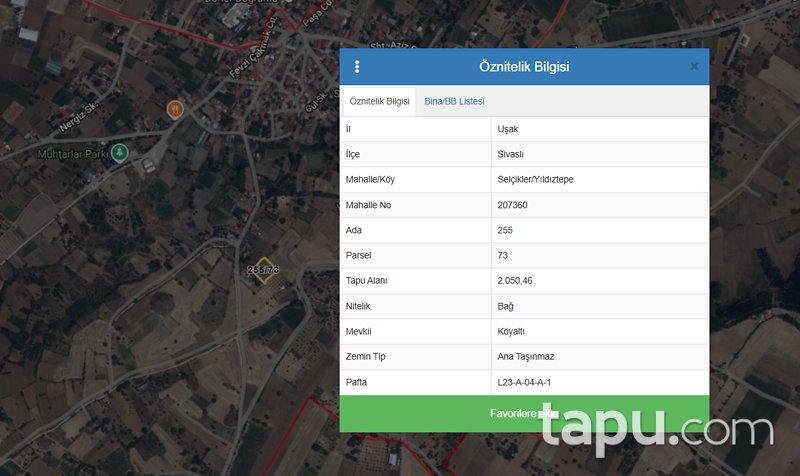Viewport: 800px width, 476px height.
Task: Select the Öznitelik Bilgisi tab
Action: tap(379, 102)
